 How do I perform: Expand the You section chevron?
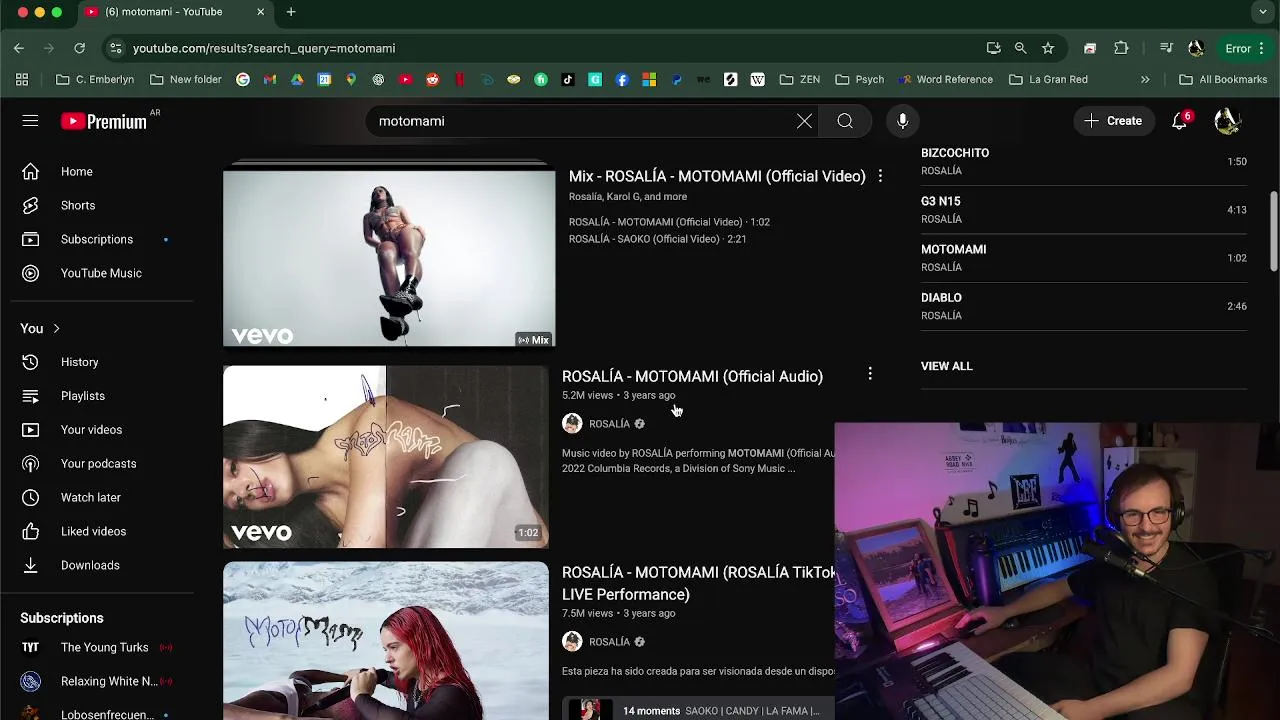tap(56, 328)
